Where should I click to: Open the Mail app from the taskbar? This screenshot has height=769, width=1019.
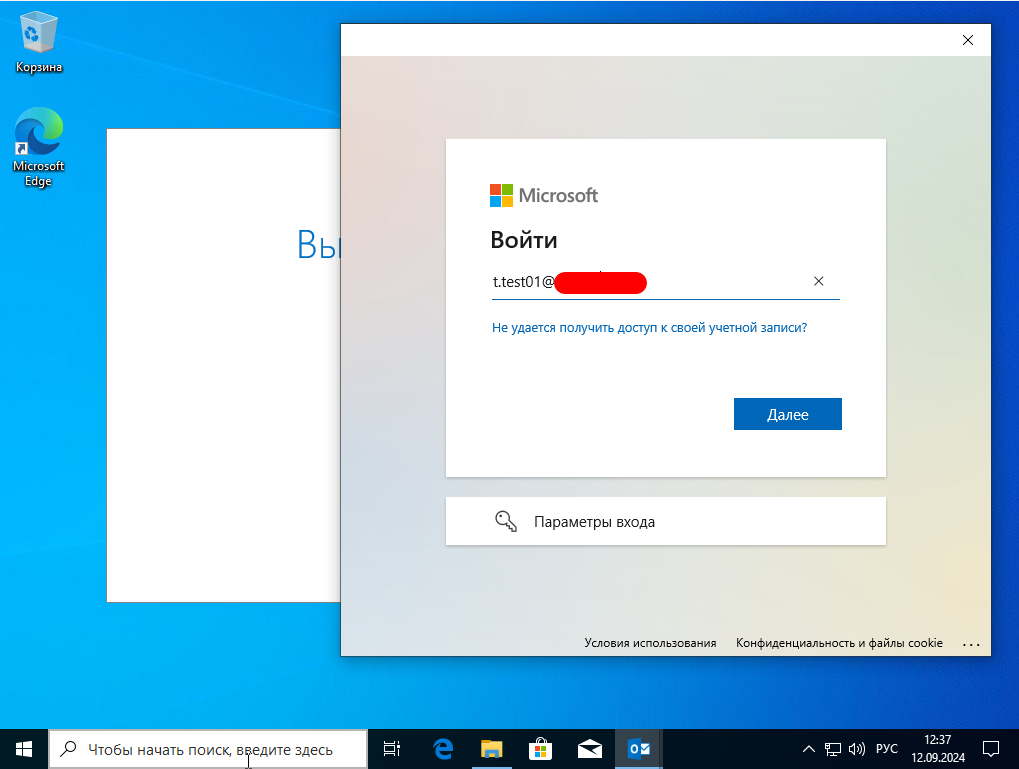pos(589,749)
